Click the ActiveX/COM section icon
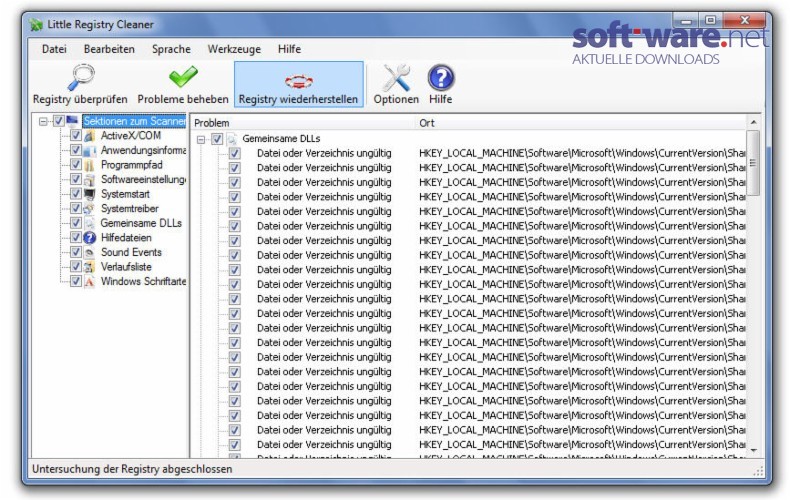The height and width of the screenshot is (500, 790). pos(90,136)
